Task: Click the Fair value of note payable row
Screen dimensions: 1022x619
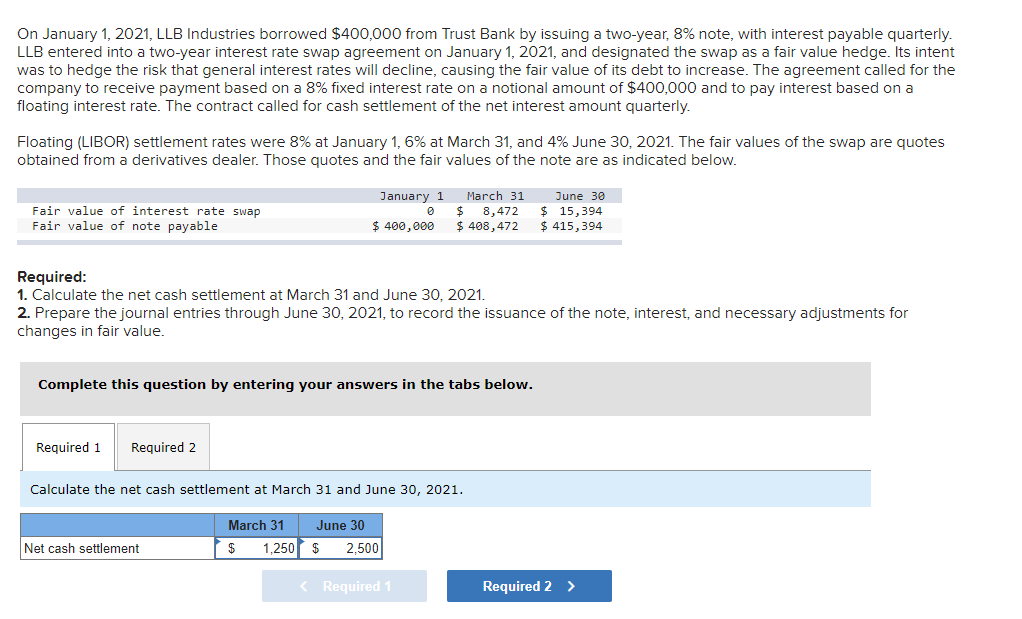Action: click(x=105, y=224)
